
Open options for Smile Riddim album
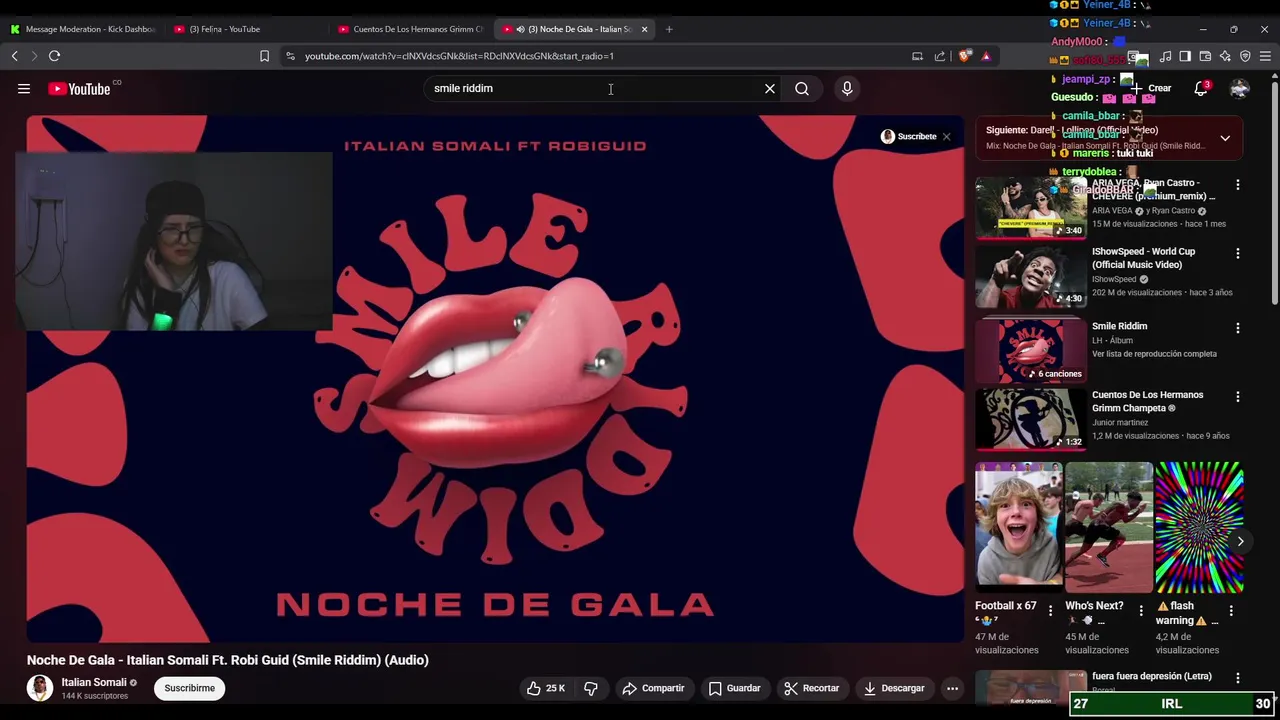tap(1237, 328)
